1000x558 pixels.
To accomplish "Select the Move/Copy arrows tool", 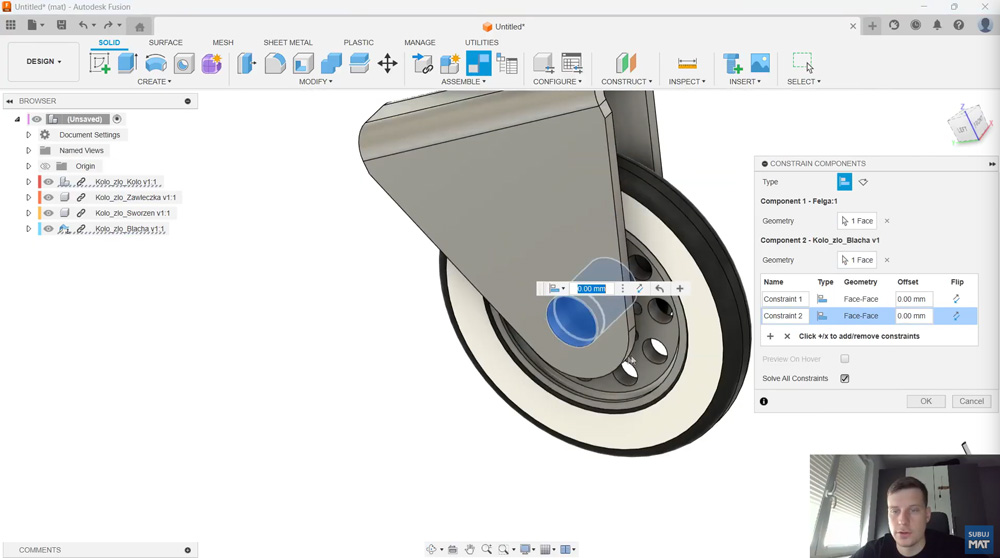I will [387, 64].
